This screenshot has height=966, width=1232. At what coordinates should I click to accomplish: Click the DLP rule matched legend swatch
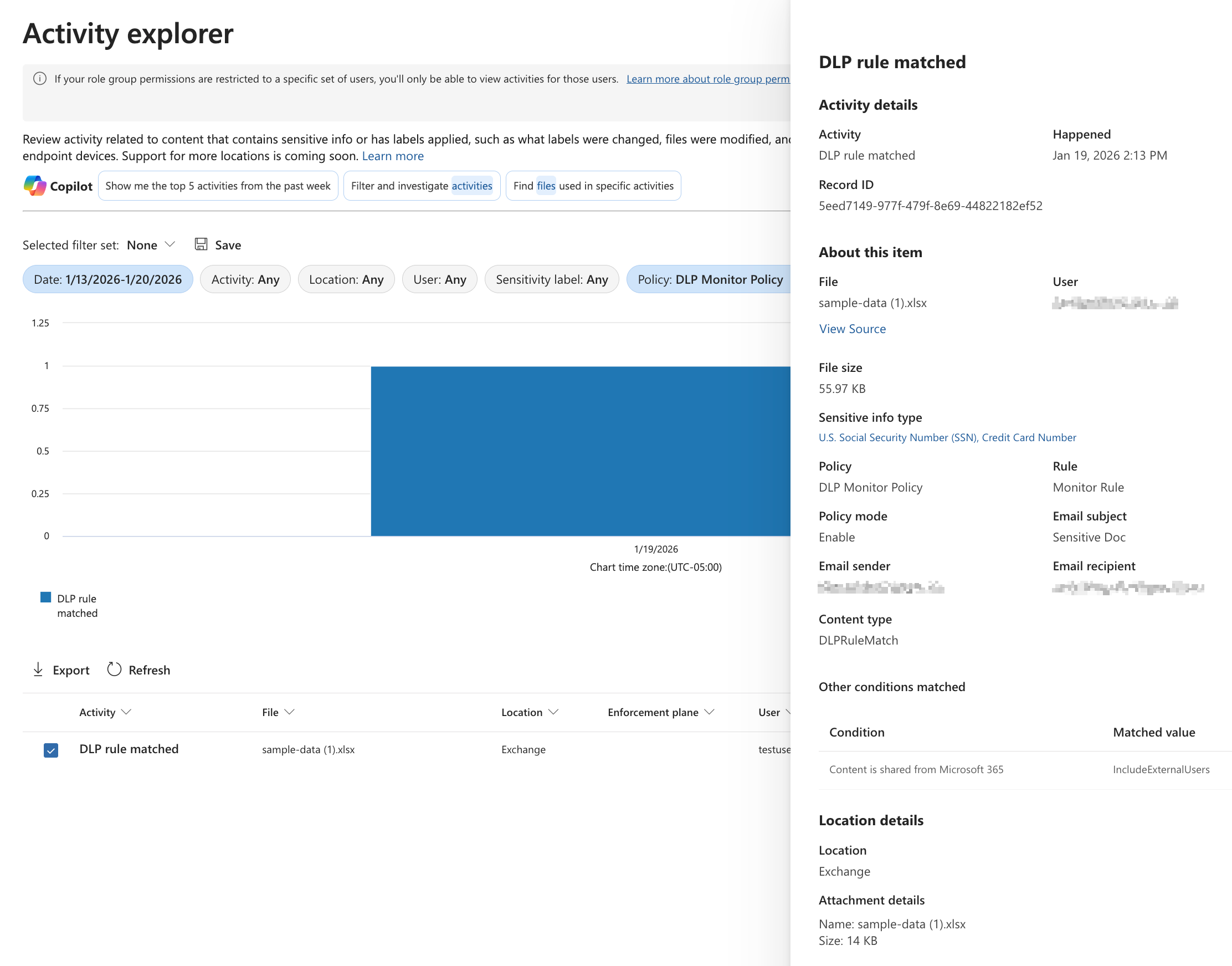[x=47, y=597]
